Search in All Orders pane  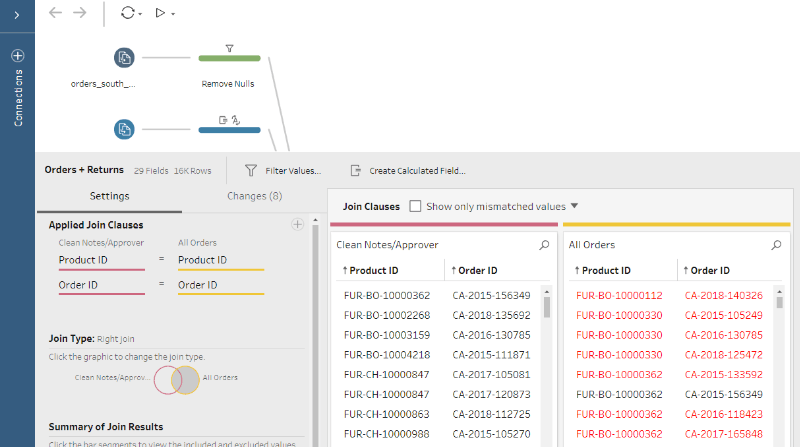777,244
